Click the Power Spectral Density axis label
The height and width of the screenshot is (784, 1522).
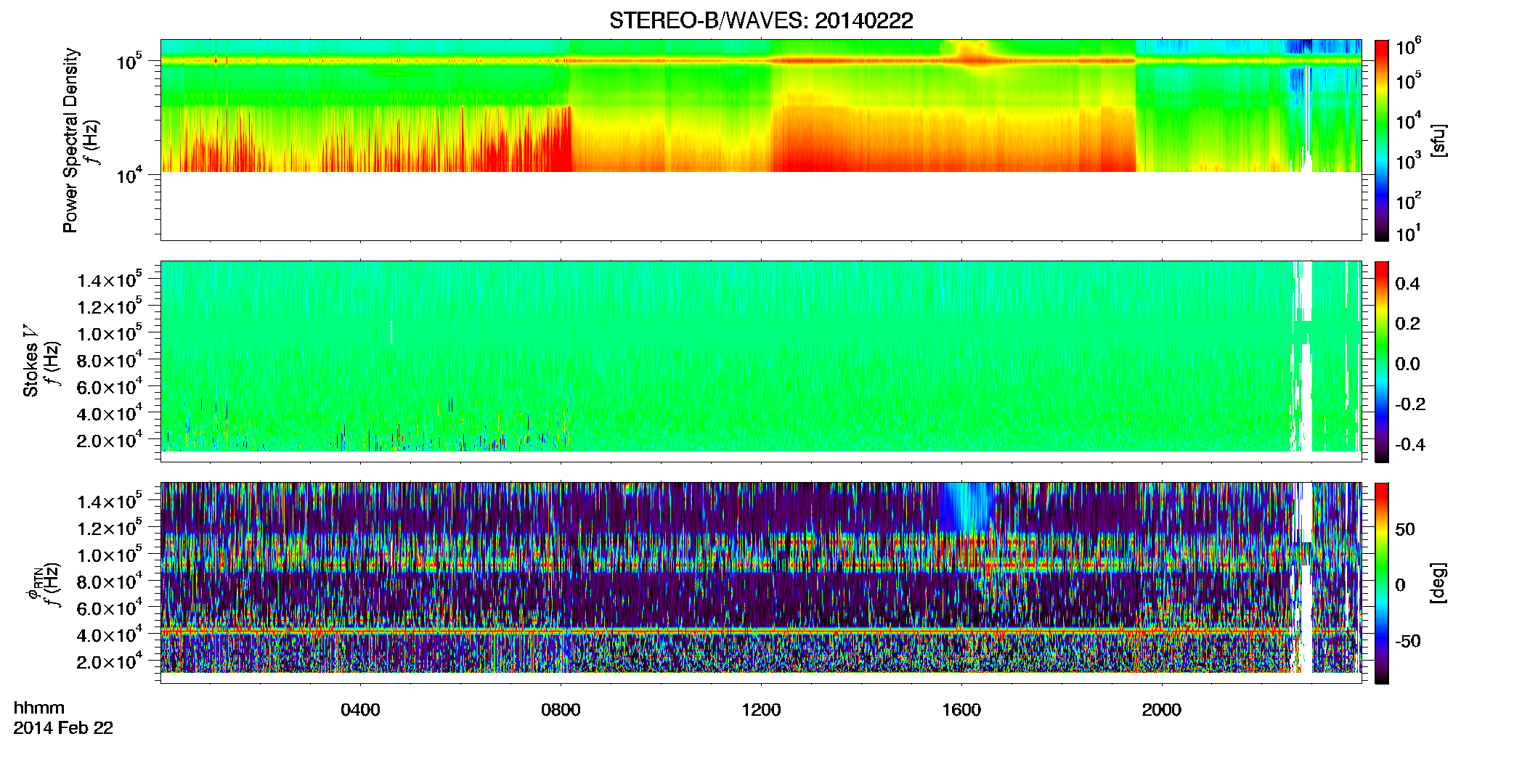pyautogui.click(x=70, y=140)
